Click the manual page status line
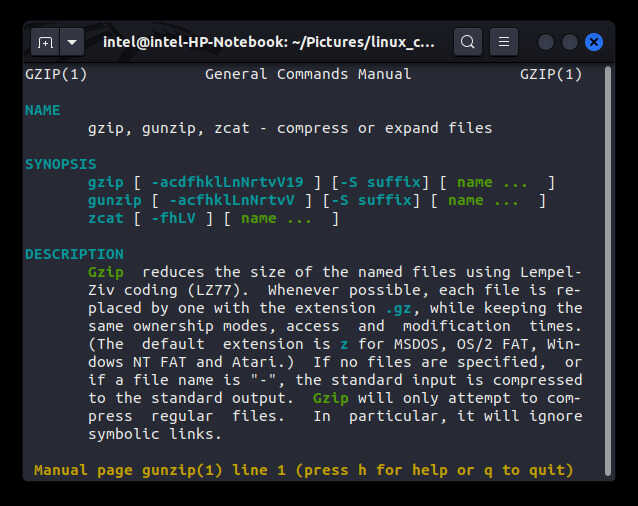This screenshot has height=506, width=638. (x=304, y=470)
